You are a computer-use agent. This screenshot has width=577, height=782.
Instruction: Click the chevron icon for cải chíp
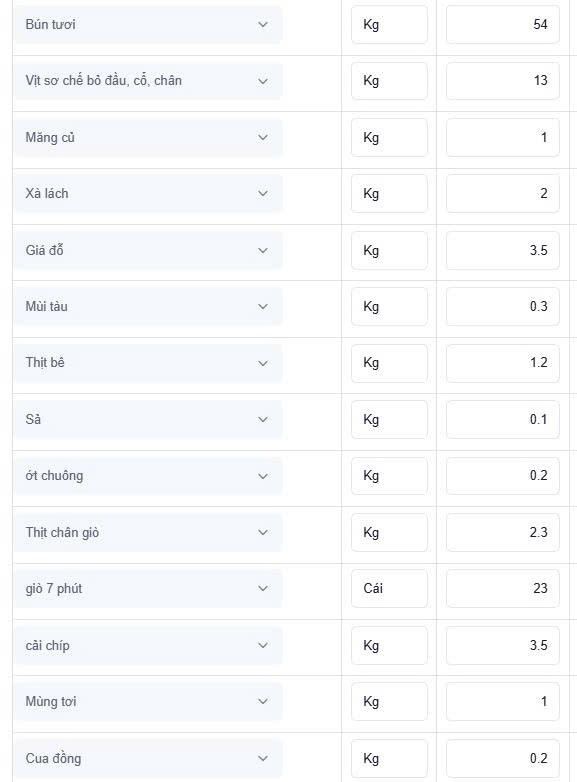pos(263,645)
